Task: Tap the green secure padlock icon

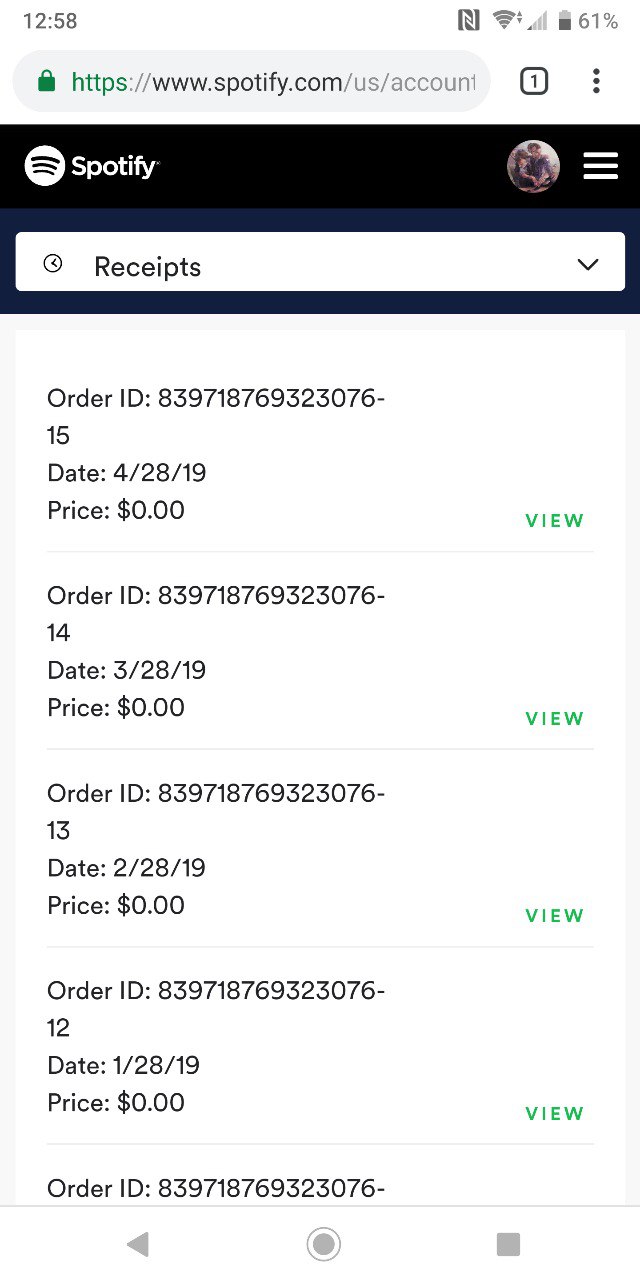Action: [46, 81]
